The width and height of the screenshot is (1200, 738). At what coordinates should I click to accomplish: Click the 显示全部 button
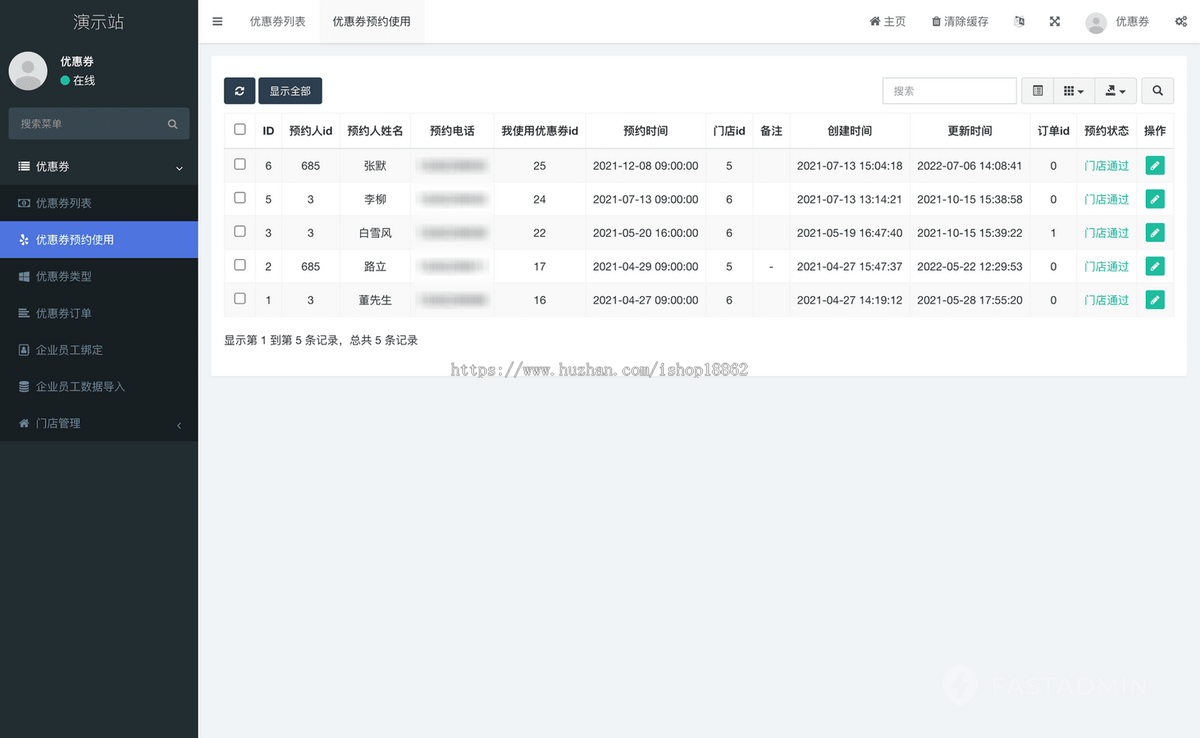click(x=290, y=90)
